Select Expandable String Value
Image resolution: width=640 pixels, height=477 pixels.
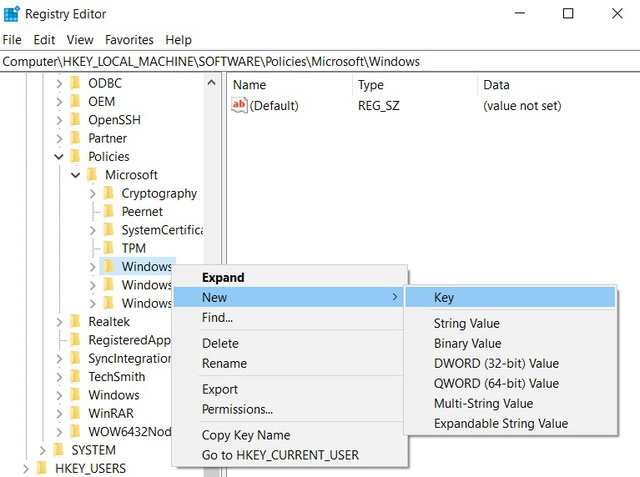pos(510,423)
